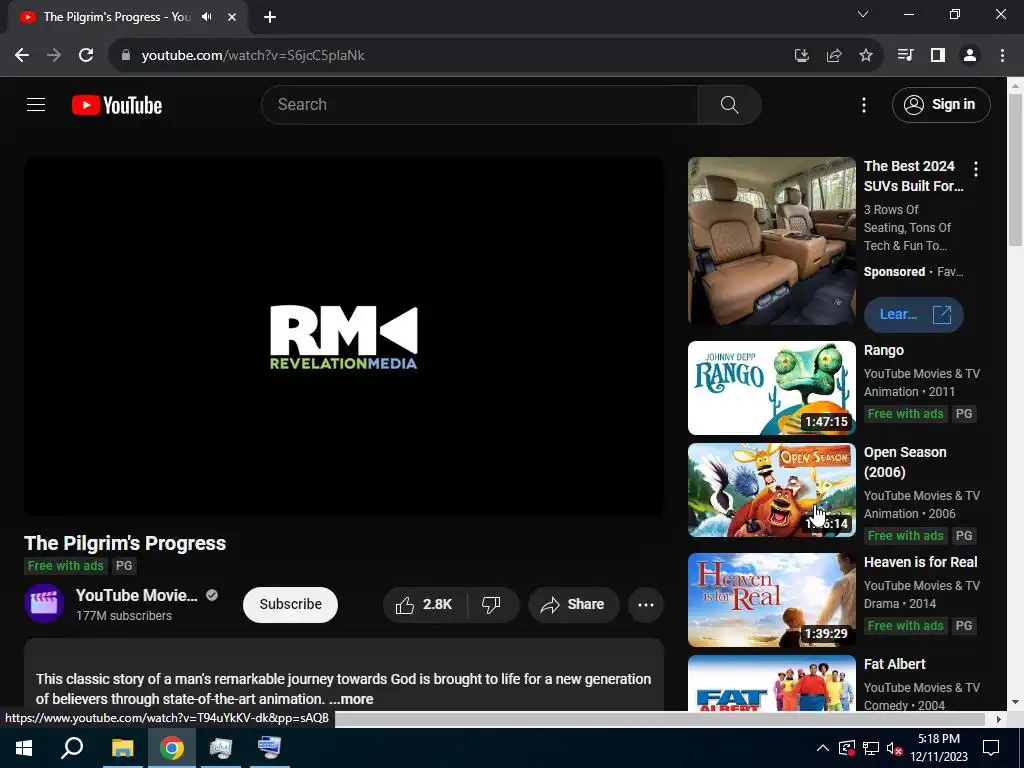Share The Pilgrim's Progress video
This screenshot has height=768, width=1024.
[573, 605]
